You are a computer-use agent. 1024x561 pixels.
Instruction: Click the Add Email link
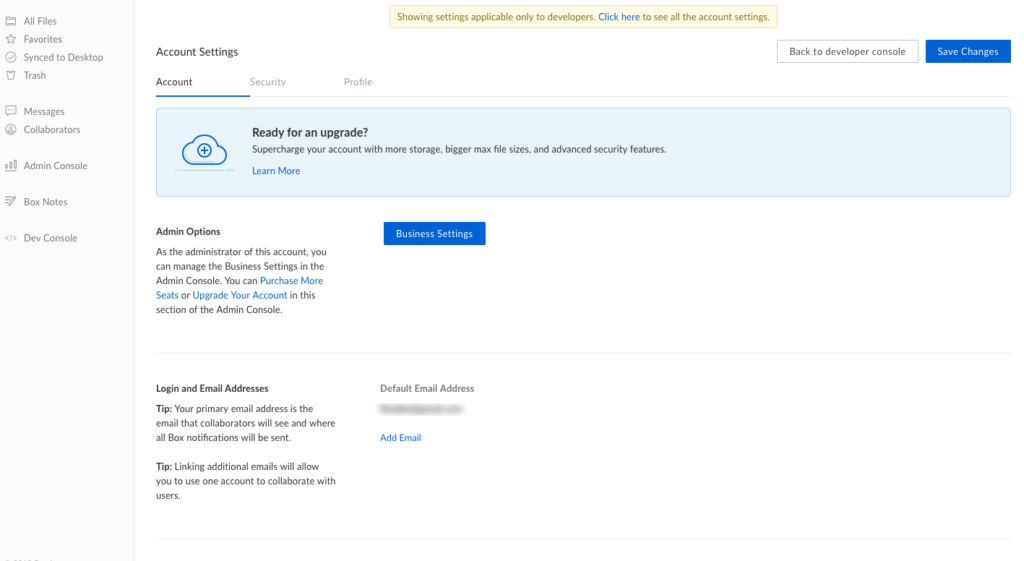click(x=400, y=438)
